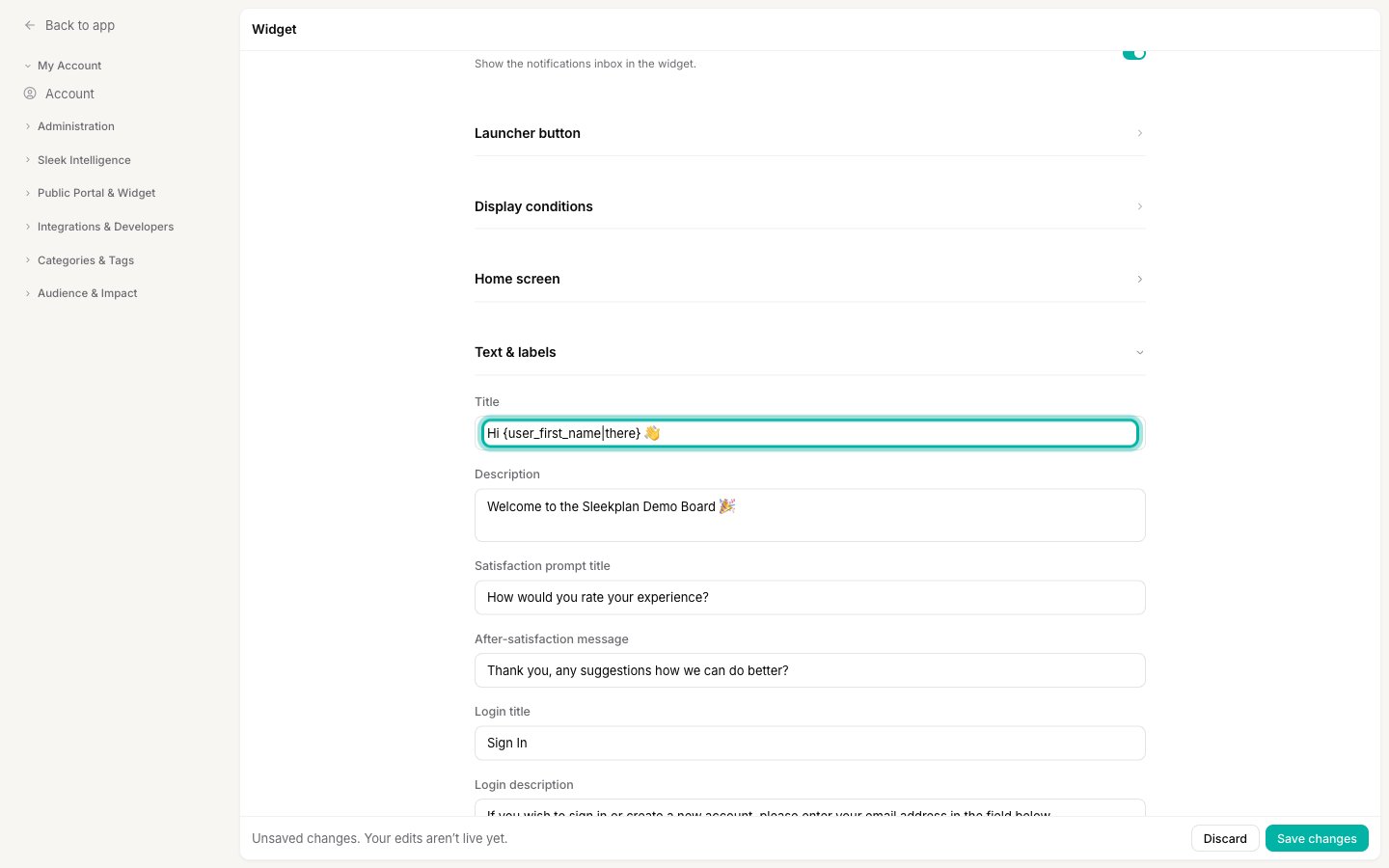Screen dimensions: 1389x868
Task: Click the Home screen heading text
Action: tap(517, 279)
